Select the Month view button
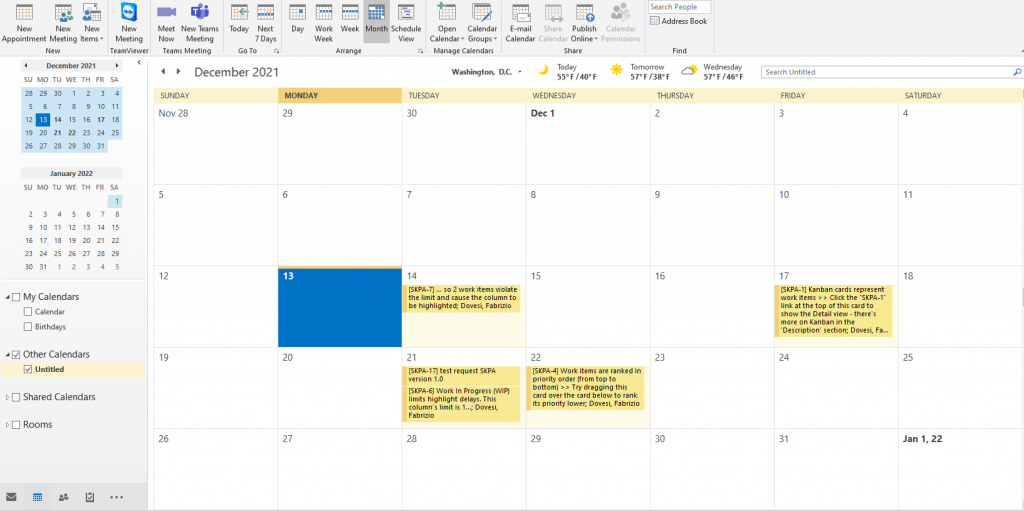Viewport: 1024px width, 511px height. coord(376,21)
